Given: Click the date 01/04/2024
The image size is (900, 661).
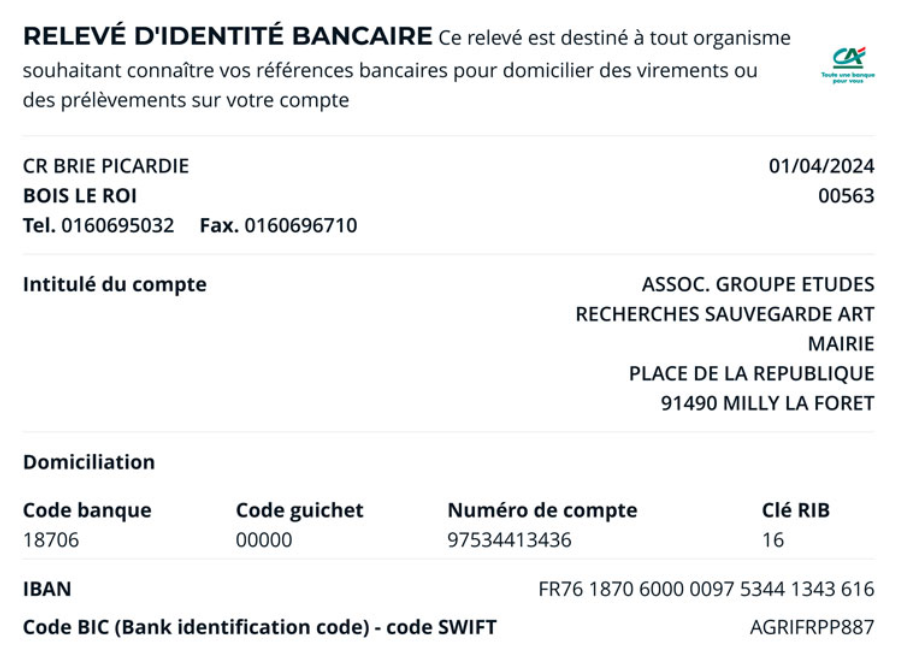Looking at the screenshot, I should pos(821,166).
